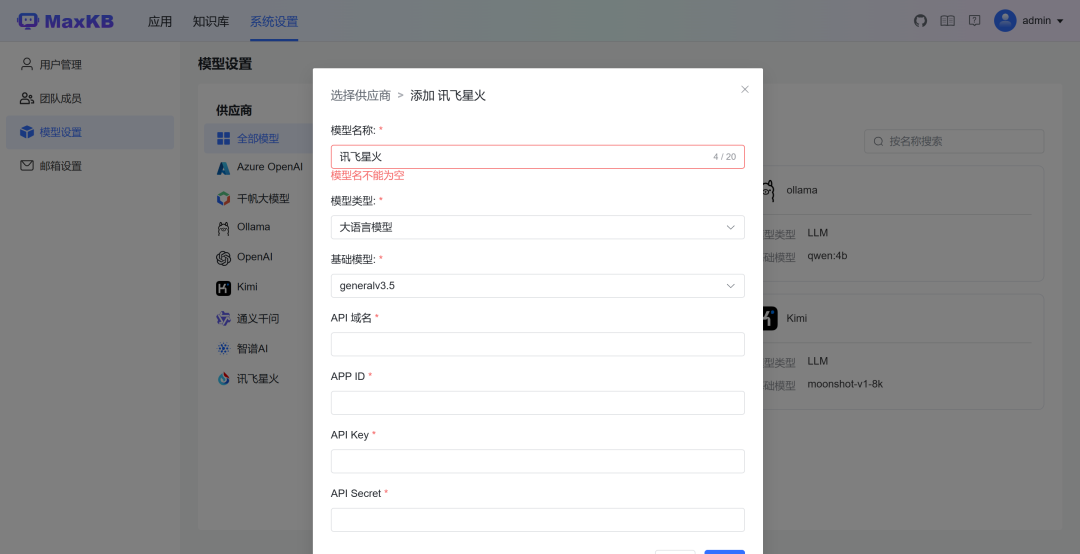
Task: Click the 模型名不能为空 error message
Action: [x=367, y=176]
